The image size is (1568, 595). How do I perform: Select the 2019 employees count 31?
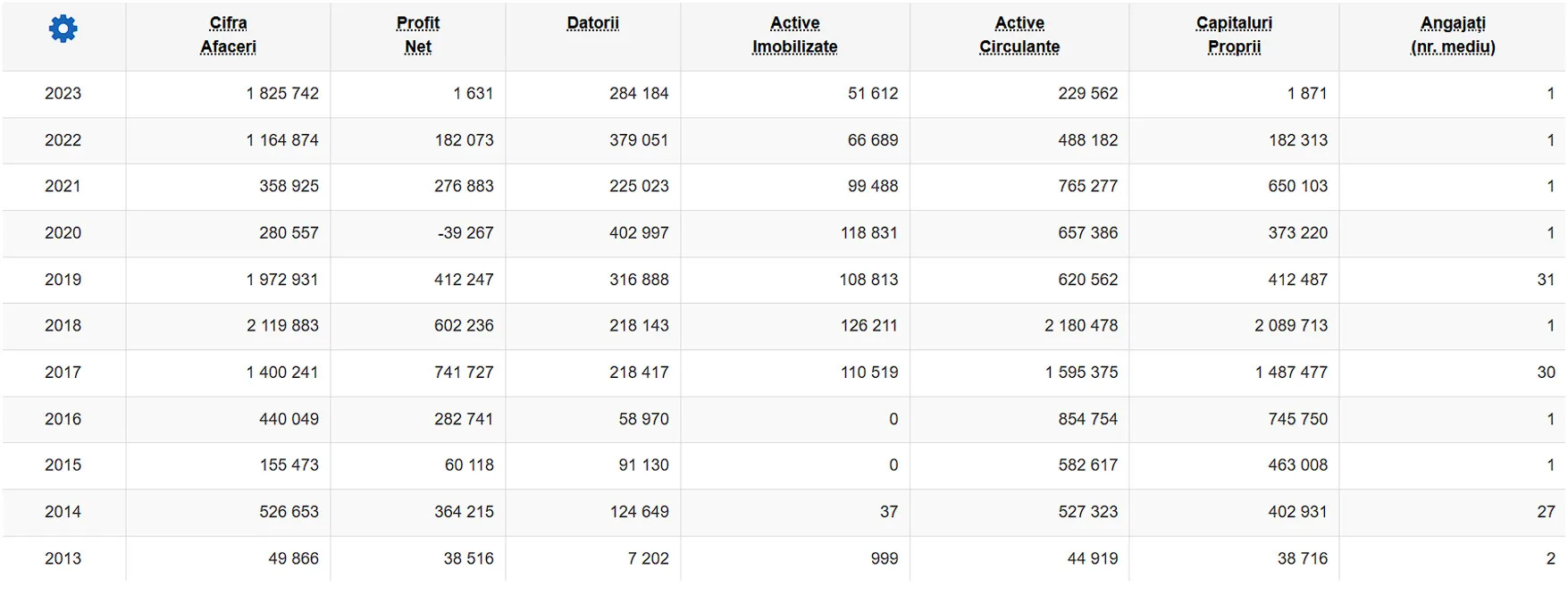point(1546,280)
